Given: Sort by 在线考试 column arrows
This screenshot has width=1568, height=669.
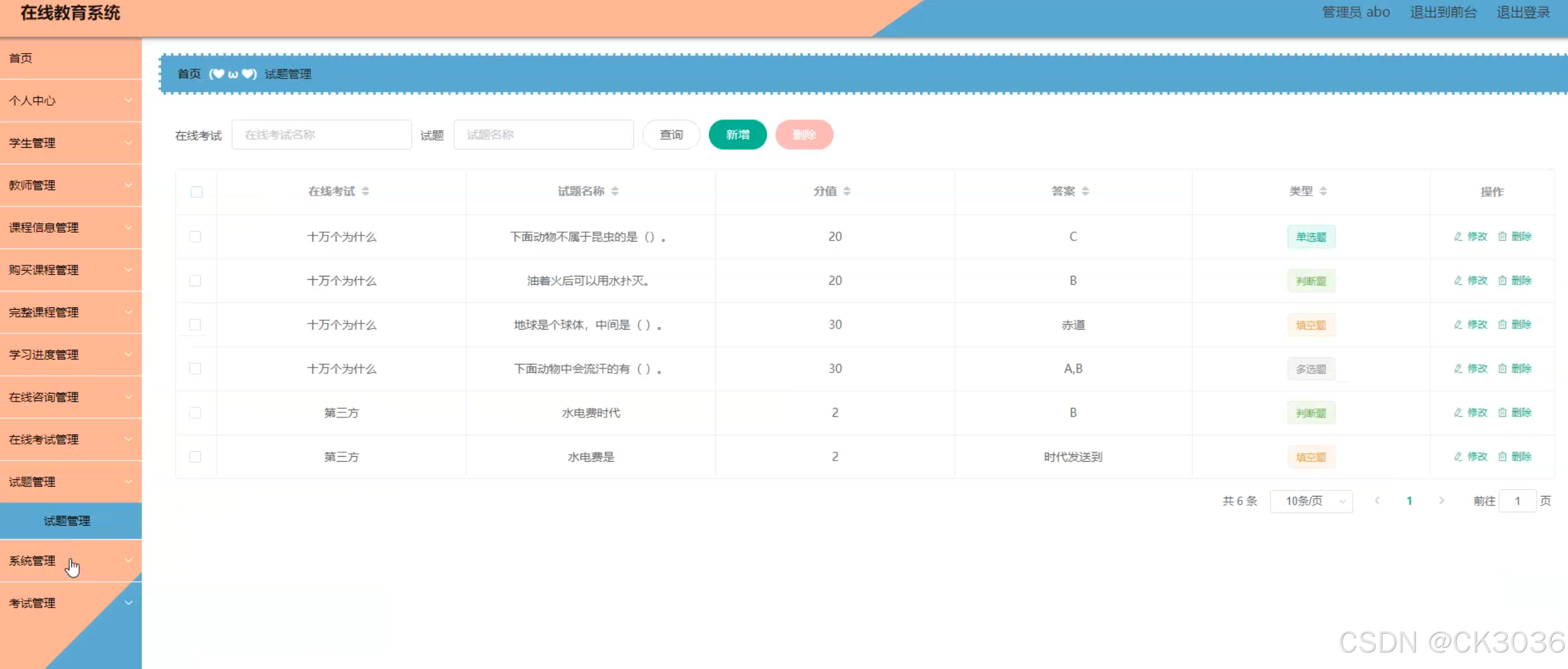Looking at the screenshot, I should 365,191.
